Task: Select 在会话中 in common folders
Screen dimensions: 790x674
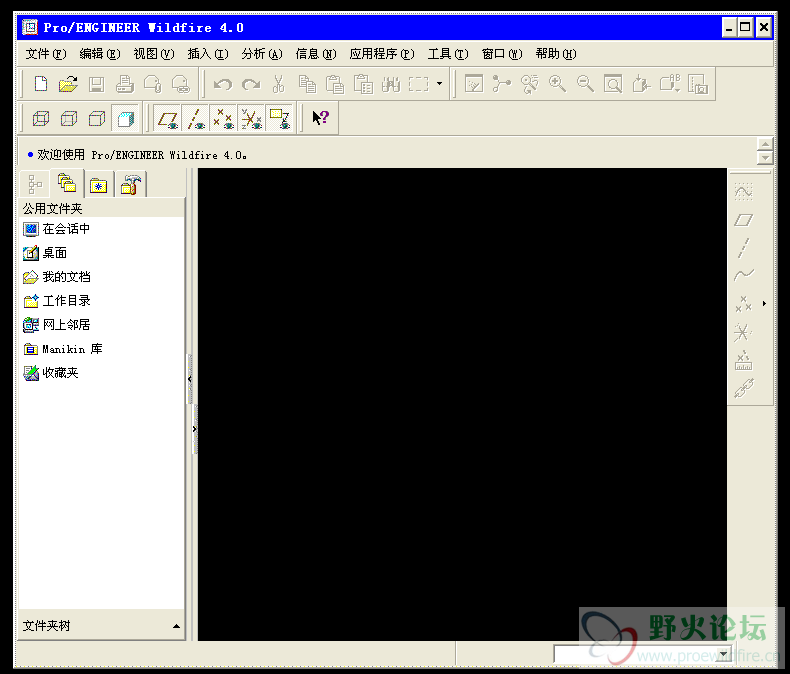Action: pyautogui.click(x=56, y=229)
